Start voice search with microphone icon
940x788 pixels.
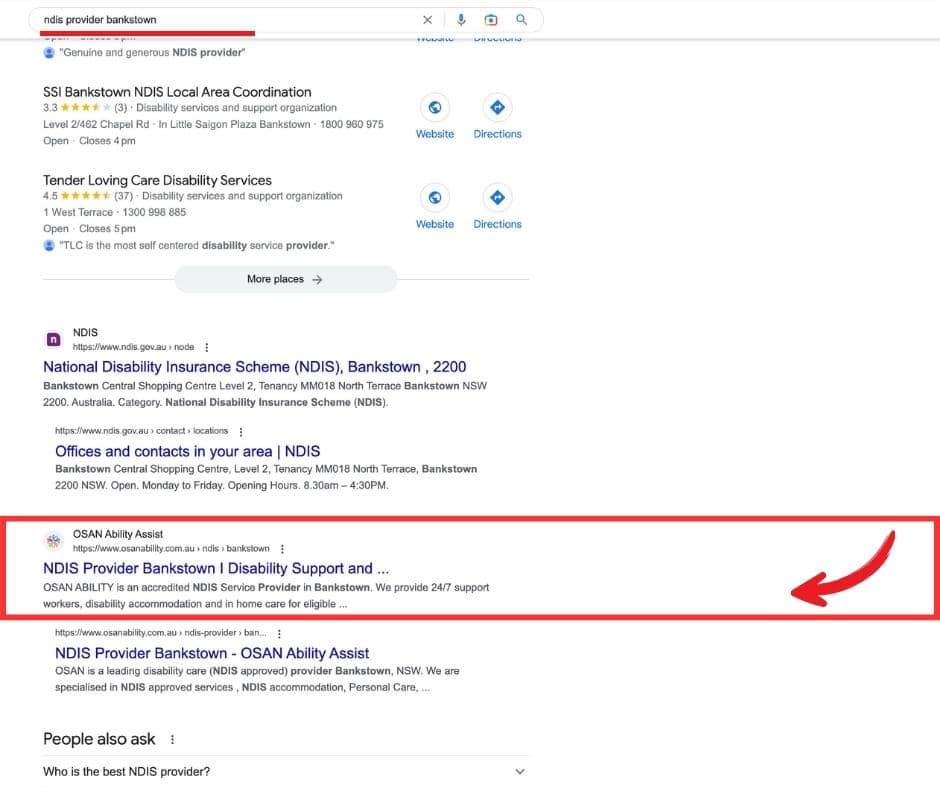tap(461, 20)
